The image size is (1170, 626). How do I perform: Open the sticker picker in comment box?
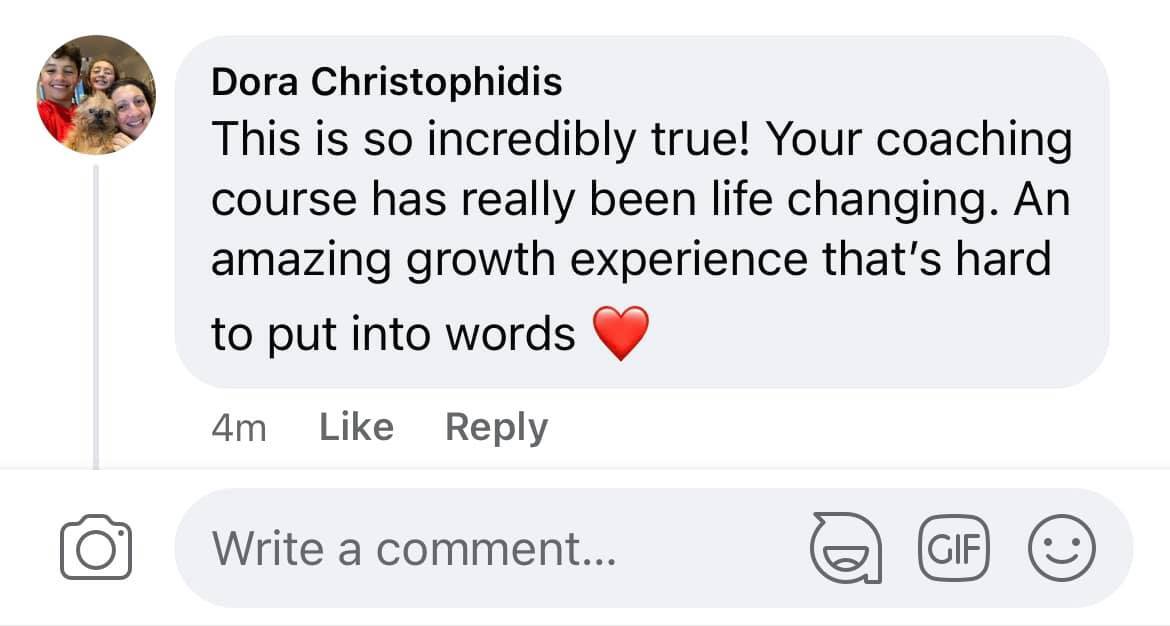[x=845, y=548]
